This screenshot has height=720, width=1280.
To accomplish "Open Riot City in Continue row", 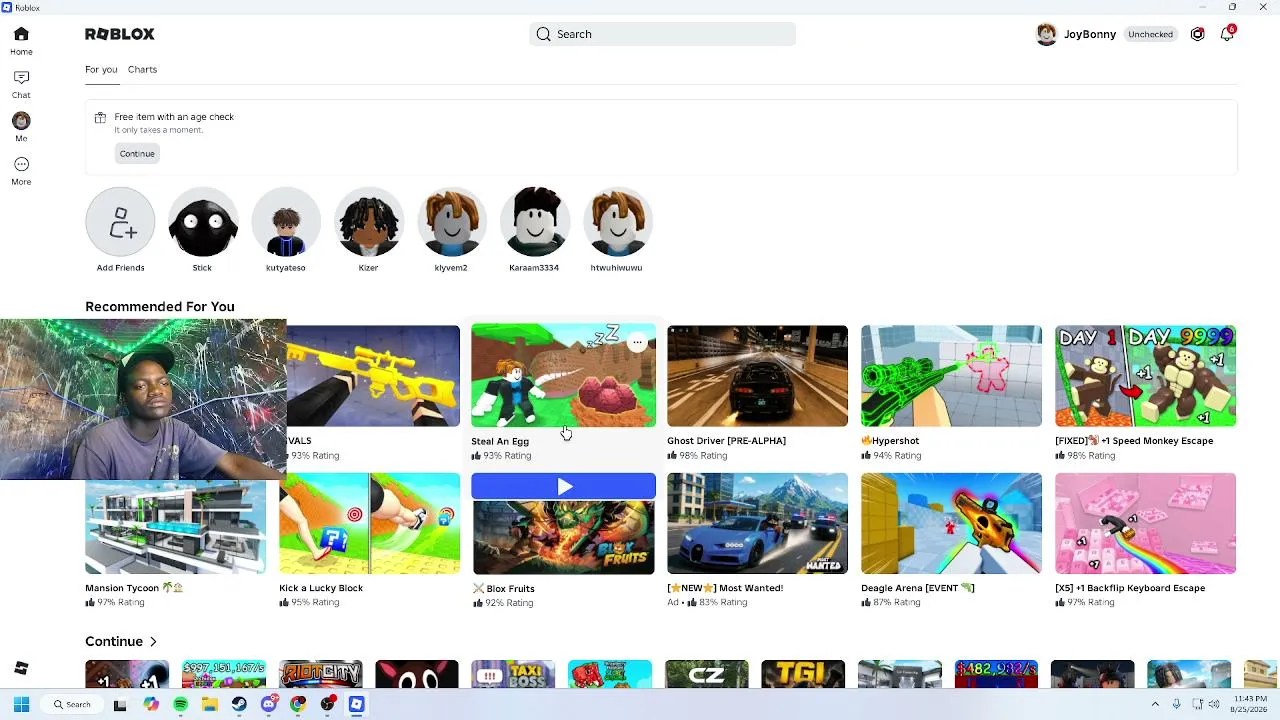I will click(320, 674).
